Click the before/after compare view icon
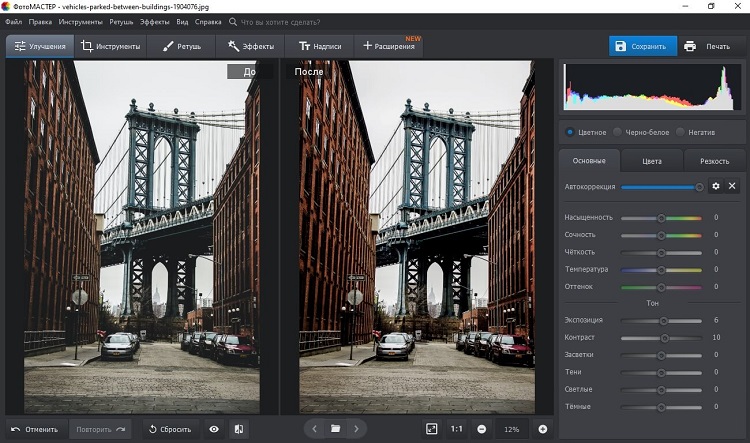The width and height of the screenshot is (750, 443). point(240,429)
